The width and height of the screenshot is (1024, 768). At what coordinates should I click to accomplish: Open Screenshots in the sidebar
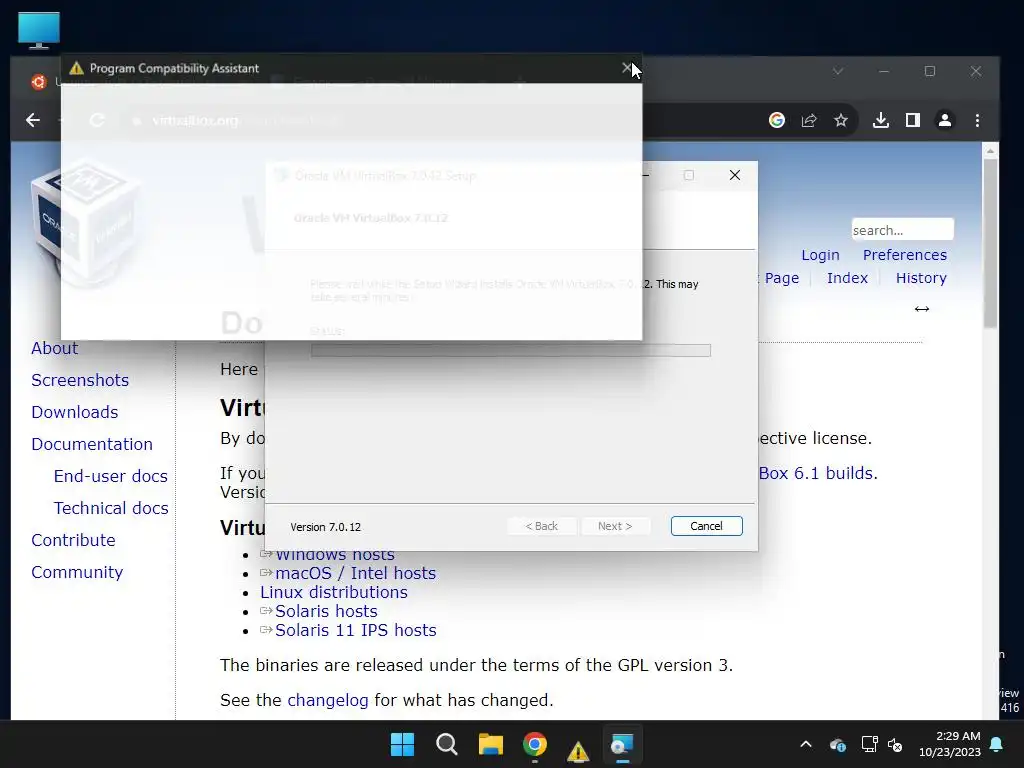[x=80, y=380]
